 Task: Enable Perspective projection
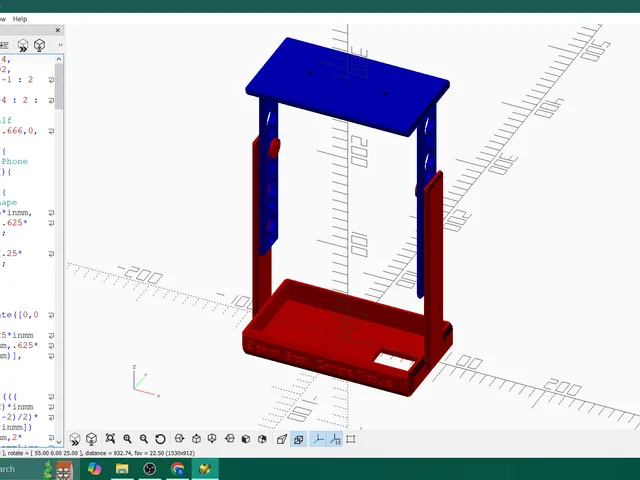click(282, 439)
